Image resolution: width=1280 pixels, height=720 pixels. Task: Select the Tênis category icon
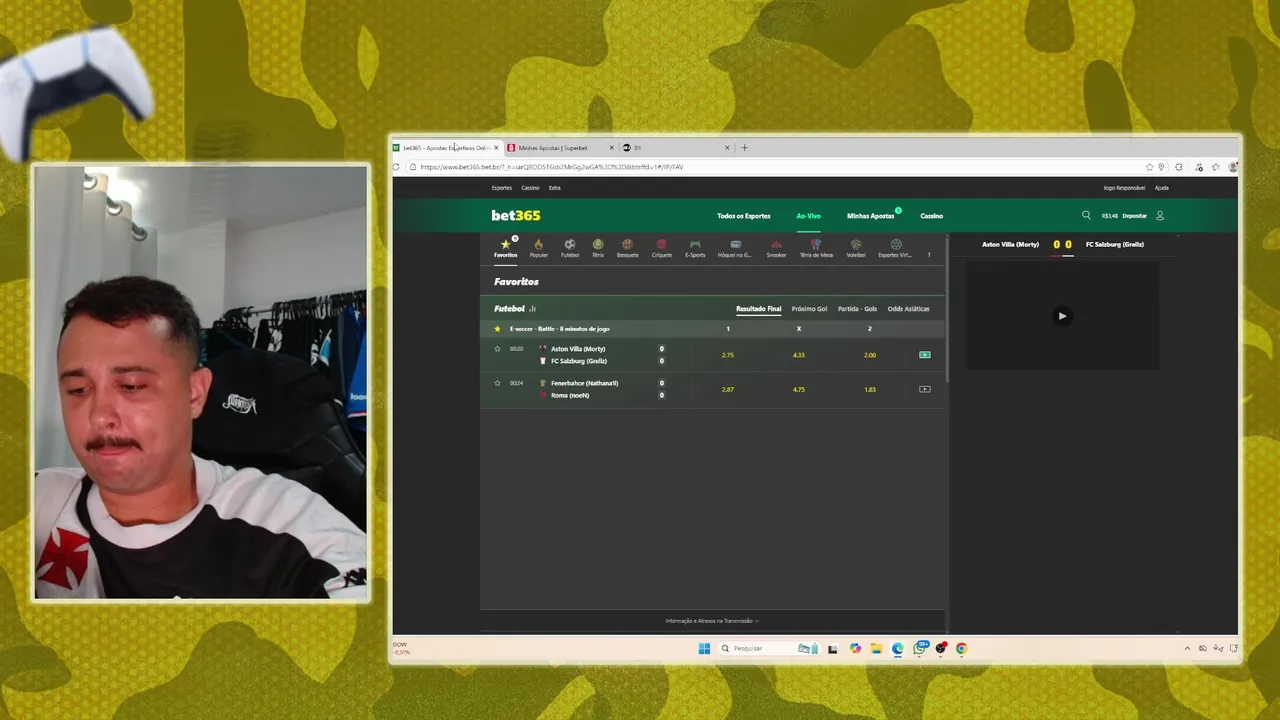(597, 248)
